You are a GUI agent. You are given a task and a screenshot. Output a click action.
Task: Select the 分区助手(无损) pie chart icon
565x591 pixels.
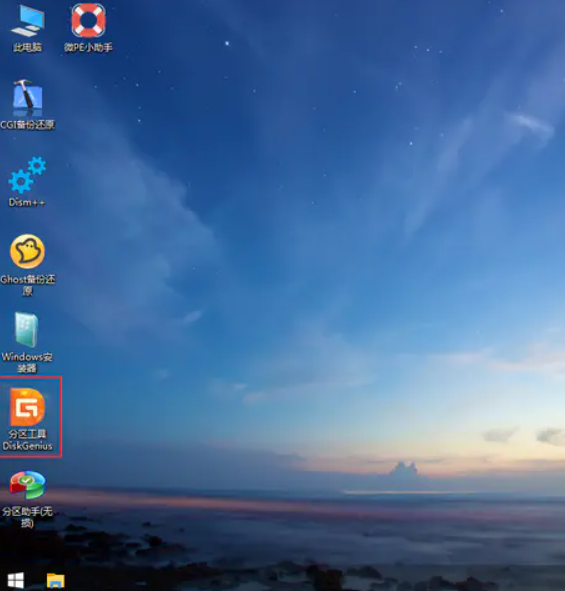pos(28,485)
